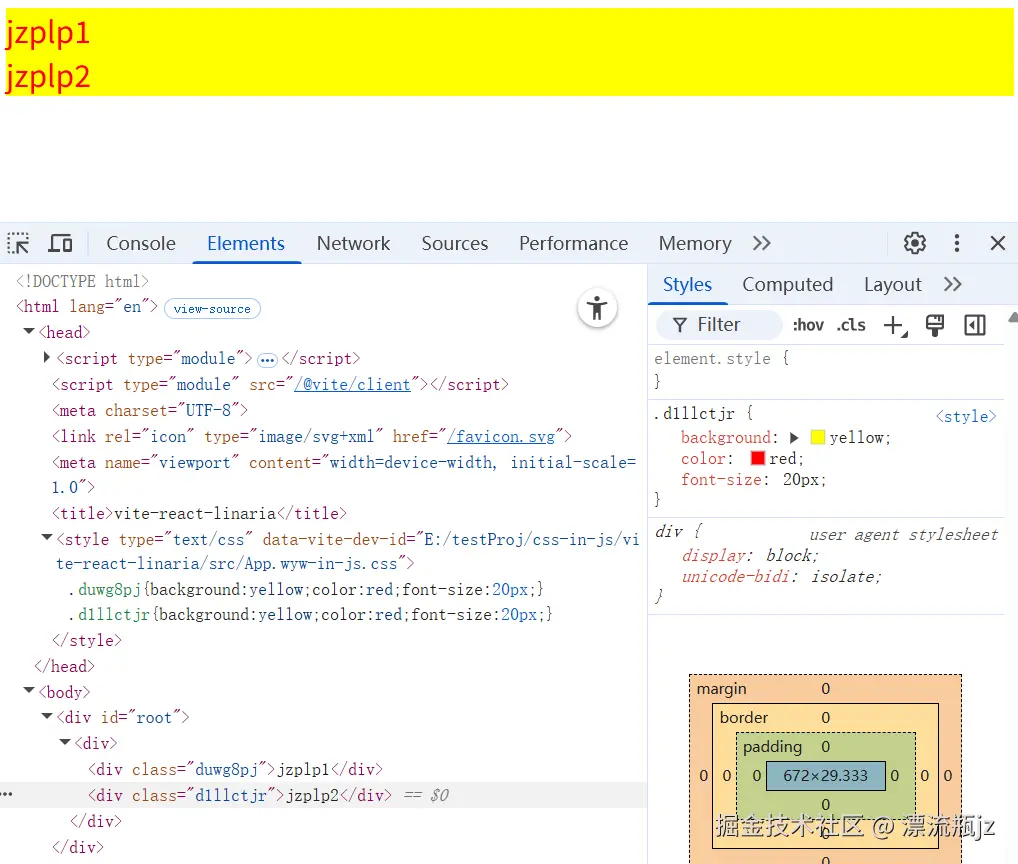Open the Computed styles tab

coord(788,284)
